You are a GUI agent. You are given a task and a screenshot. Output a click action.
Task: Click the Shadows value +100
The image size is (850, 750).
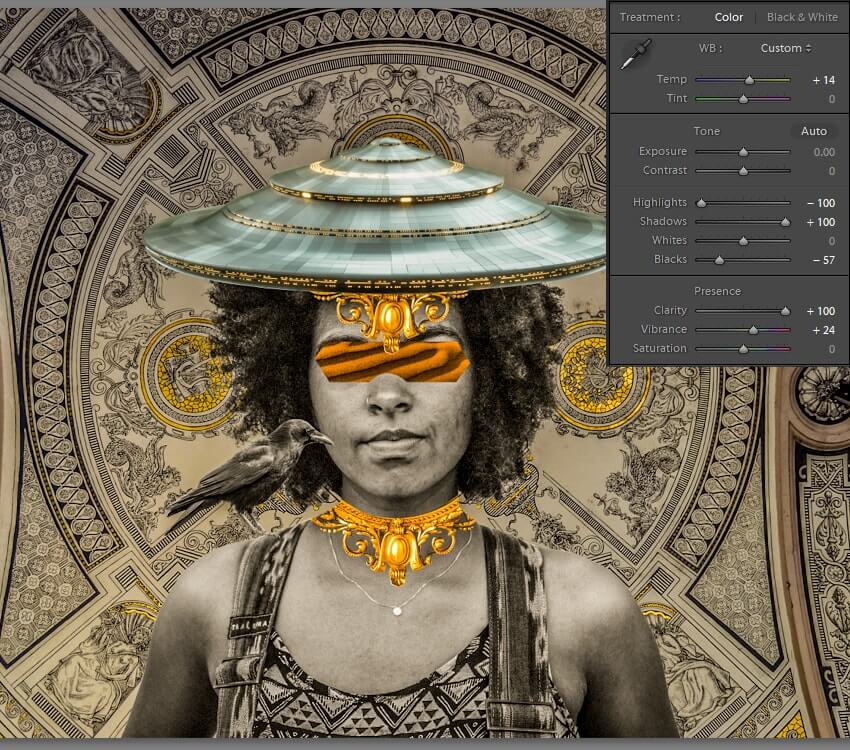pos(821,222)
